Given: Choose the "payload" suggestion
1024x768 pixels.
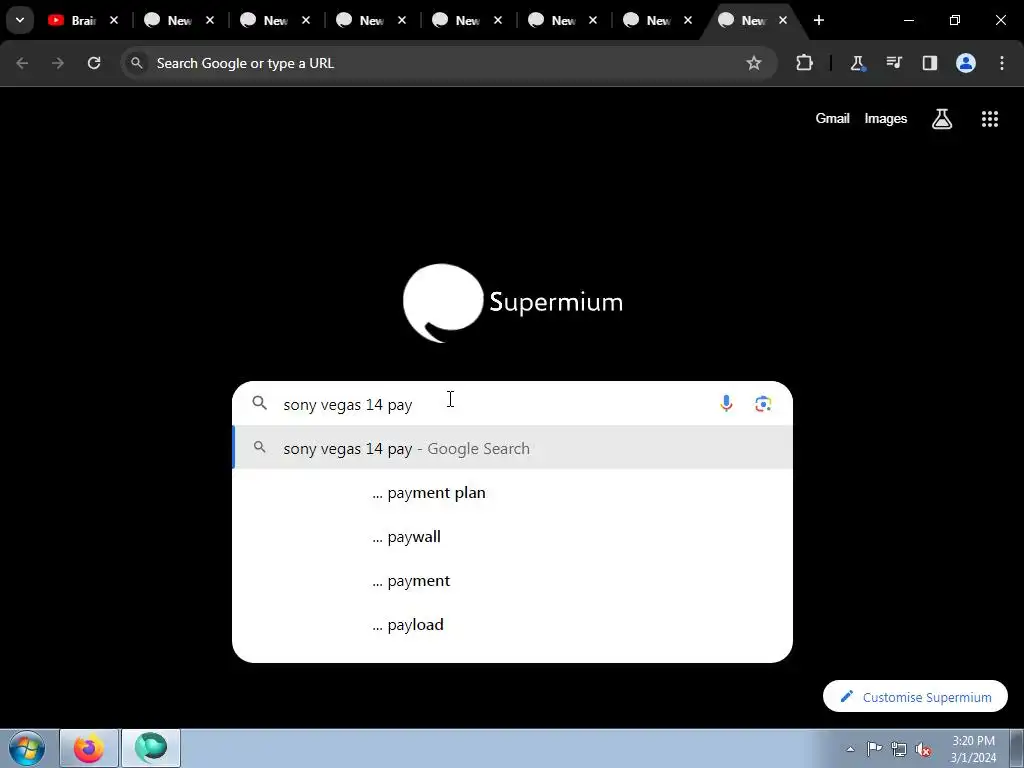Looking at the screenshot, I should point(513,624).
